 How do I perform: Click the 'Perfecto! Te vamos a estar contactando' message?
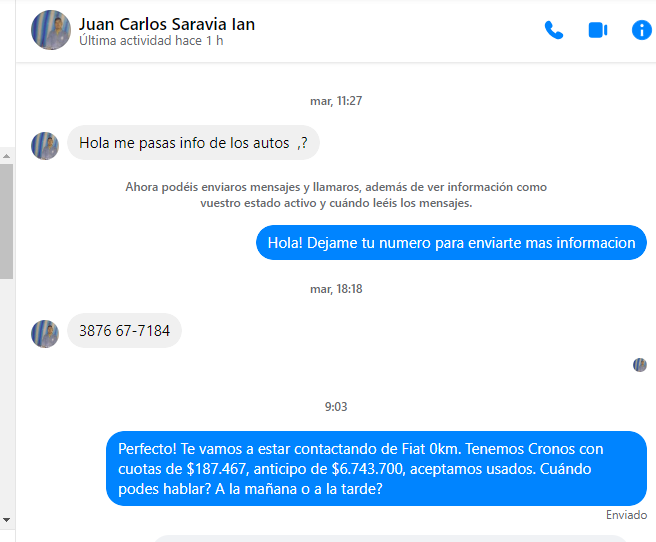pyautogui.click(x=377, y=468)
